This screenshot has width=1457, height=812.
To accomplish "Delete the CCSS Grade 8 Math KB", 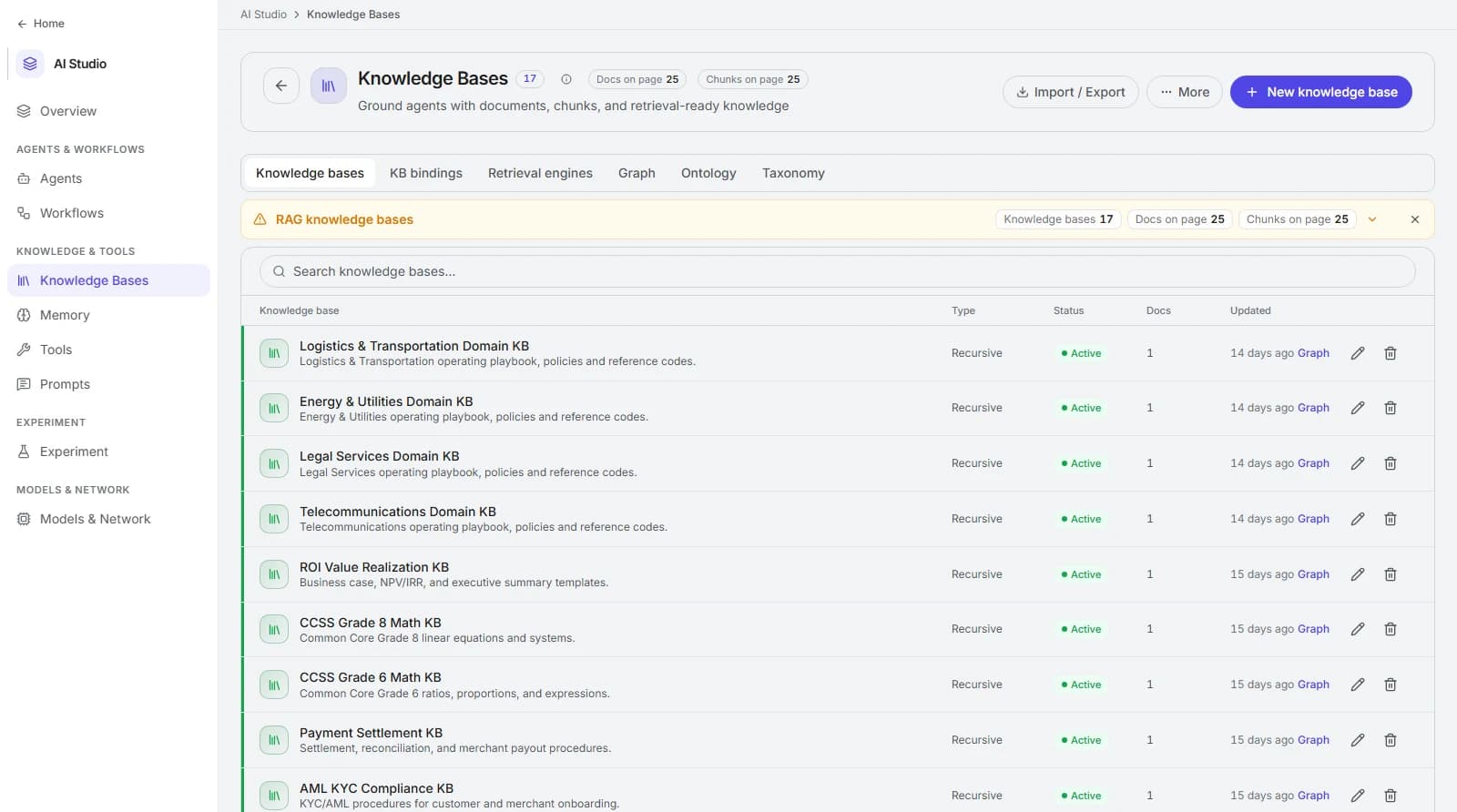I will pos(1391,629).
